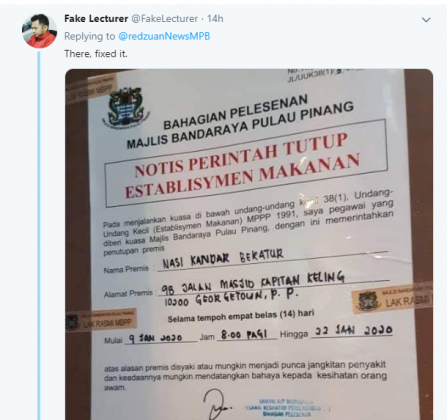The width and height of the screenshot is (447, 420).
Task: Click the lower-left LAK RASMI MBPP sticker
Action: 100,320
